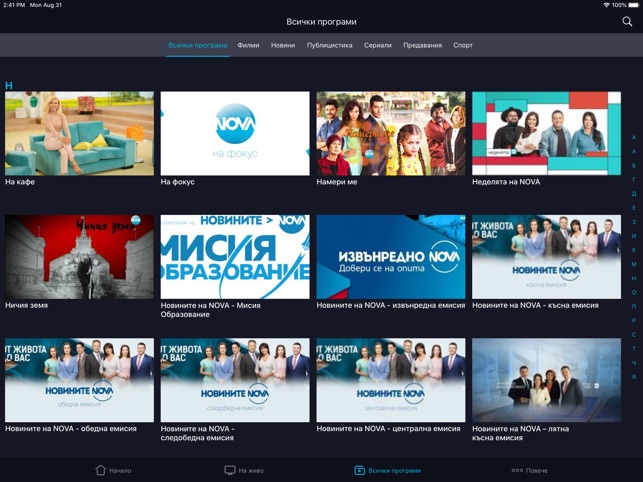Open the Повече three-dots icon

517,470
